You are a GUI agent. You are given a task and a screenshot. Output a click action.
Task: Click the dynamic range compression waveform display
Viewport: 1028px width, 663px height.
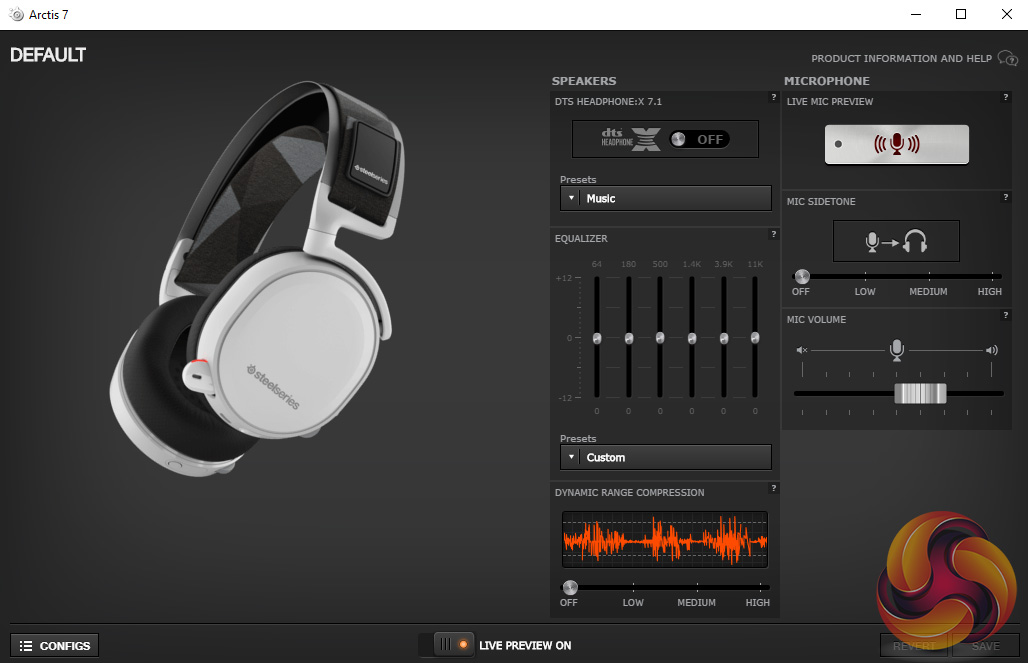[665, 540]
